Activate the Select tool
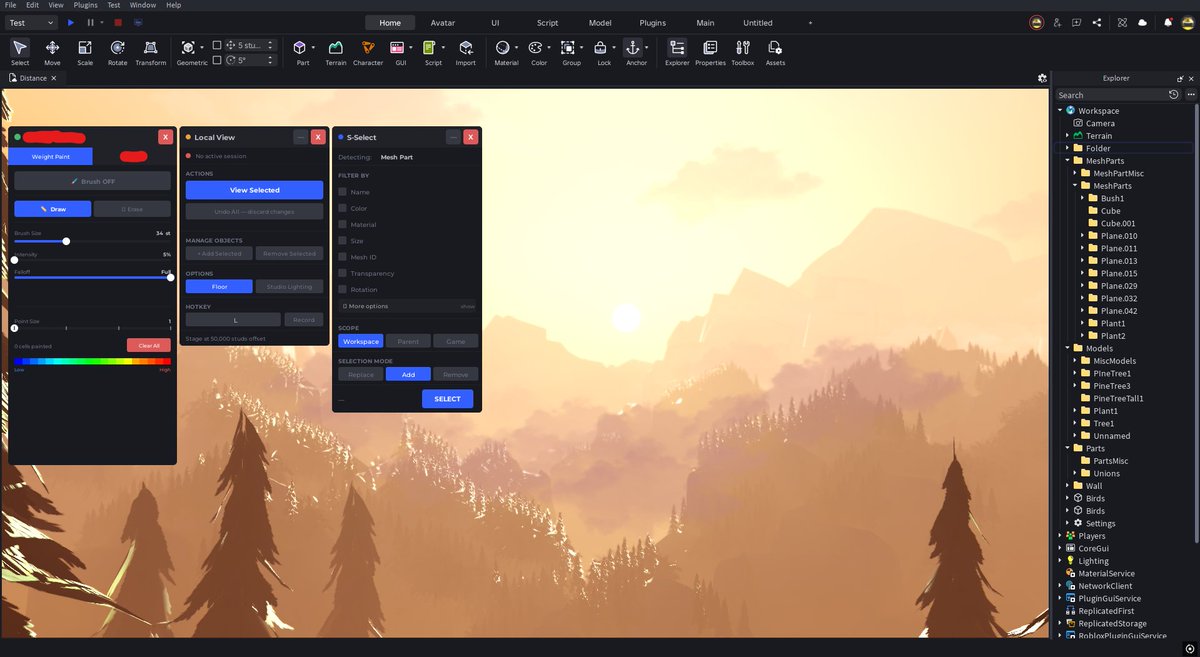Image resolution: width=1200 pixels, height=657 pixels. tap(20, 51)
